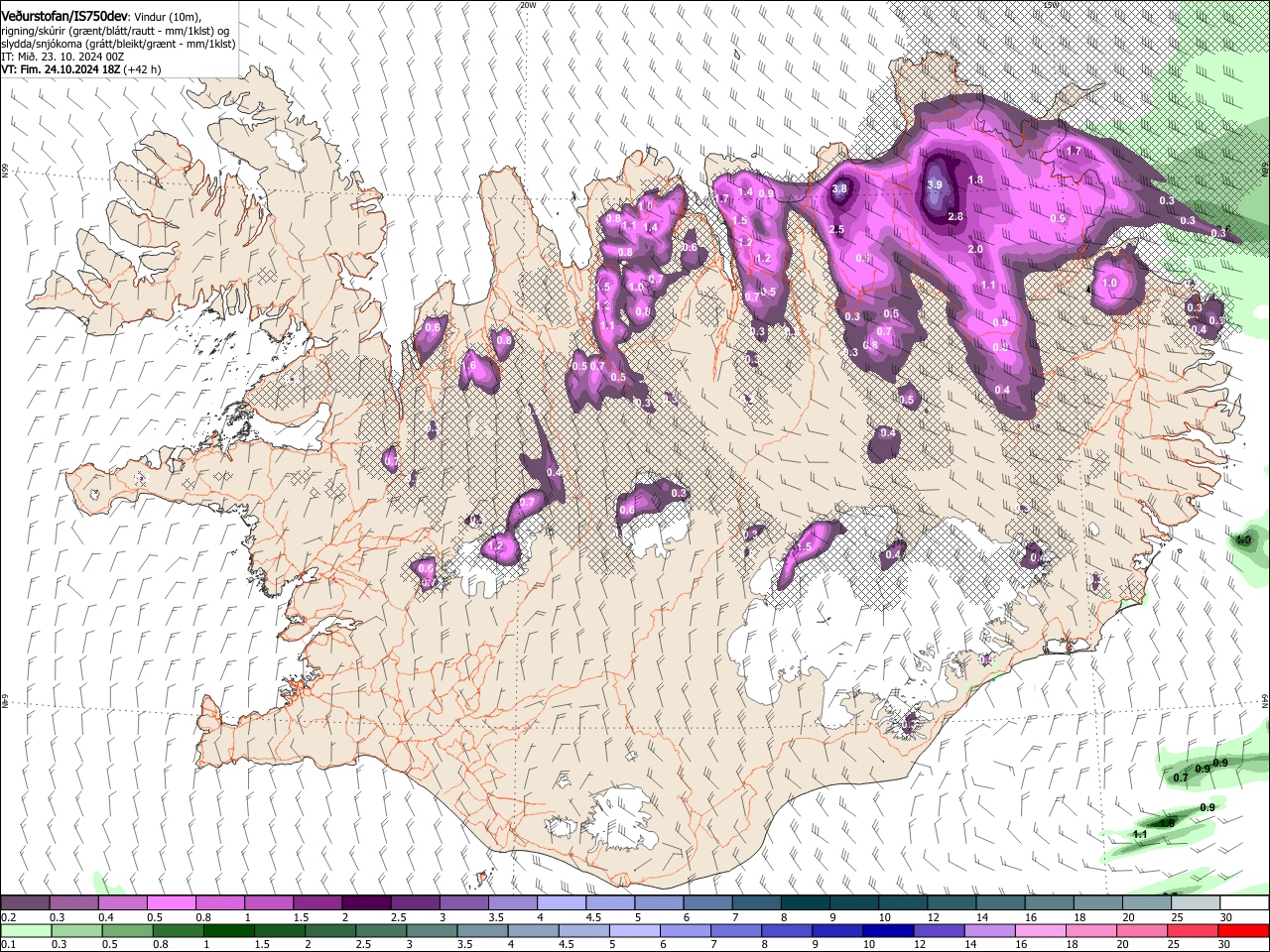Click the 2.0 snowfall value on the map
Viewport: 1270px width, 952px height.
click(975, 250)
